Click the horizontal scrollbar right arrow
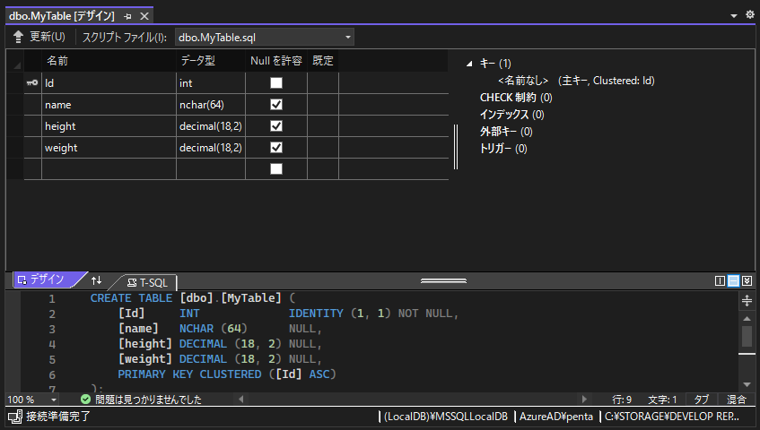The width and height of the screenshot is (760, 430). (584, 399)
